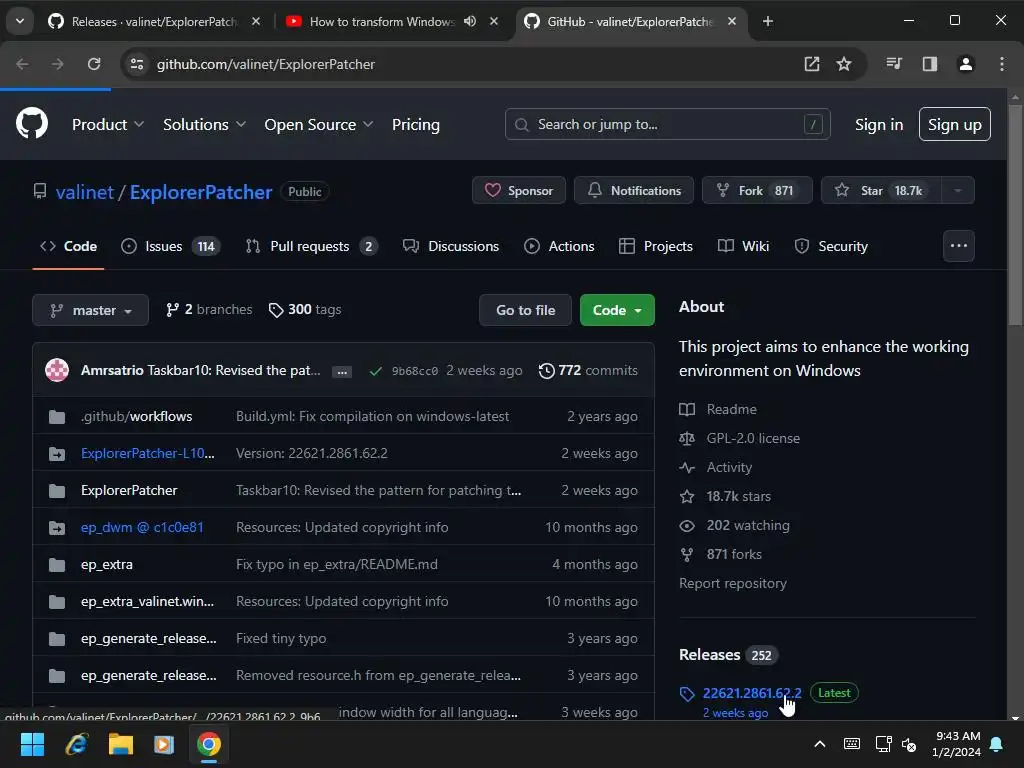
Task: Bookmark page with the star icon
Action: [x=844, y=64]
